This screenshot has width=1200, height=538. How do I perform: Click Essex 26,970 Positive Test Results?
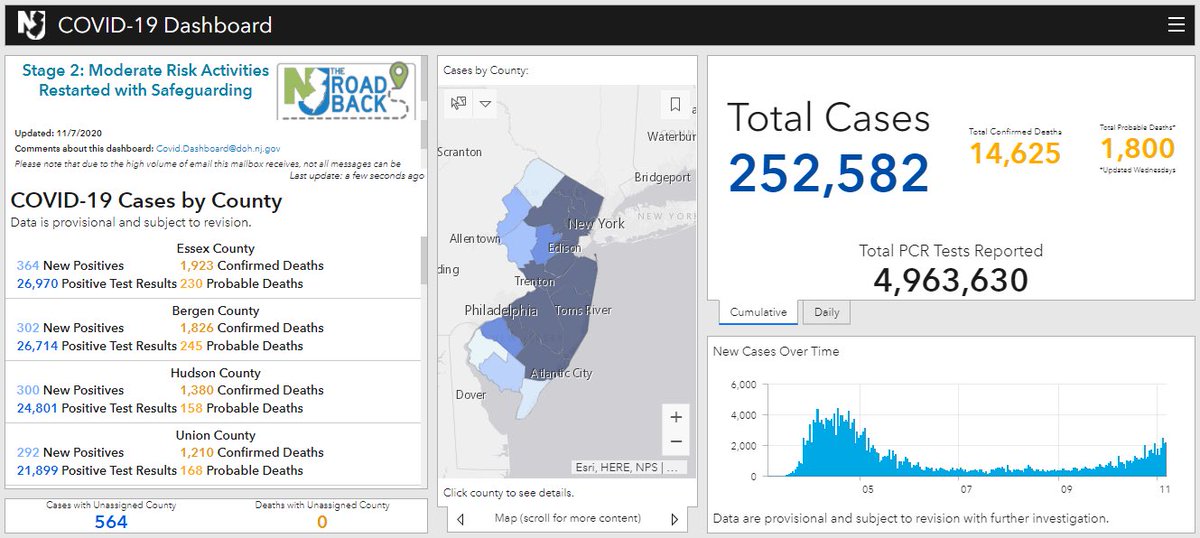pyautogui.click(x=97, y=284)
